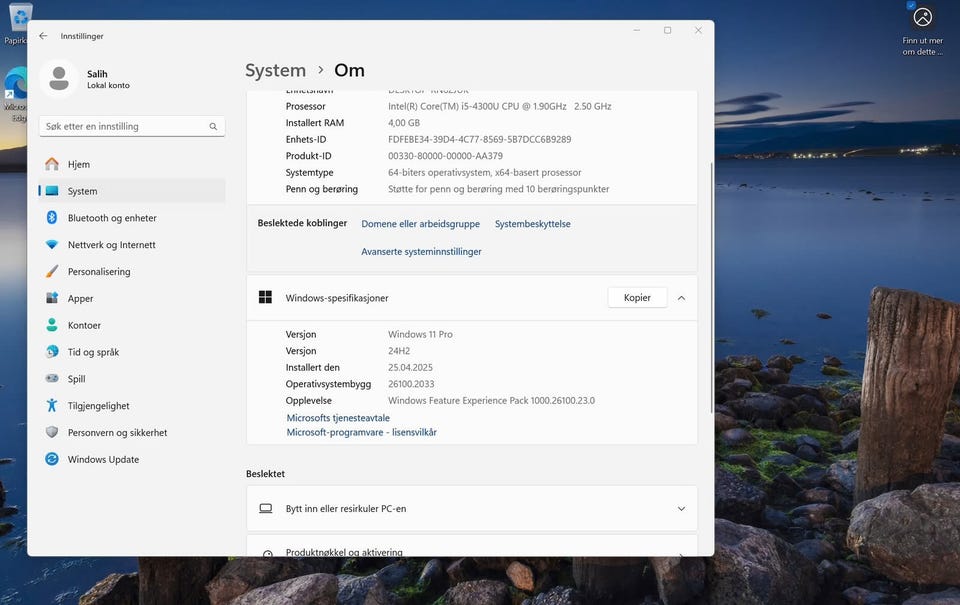
Task: Open Personvern og sikkerhet settings
Action: (x=117, y=433)
